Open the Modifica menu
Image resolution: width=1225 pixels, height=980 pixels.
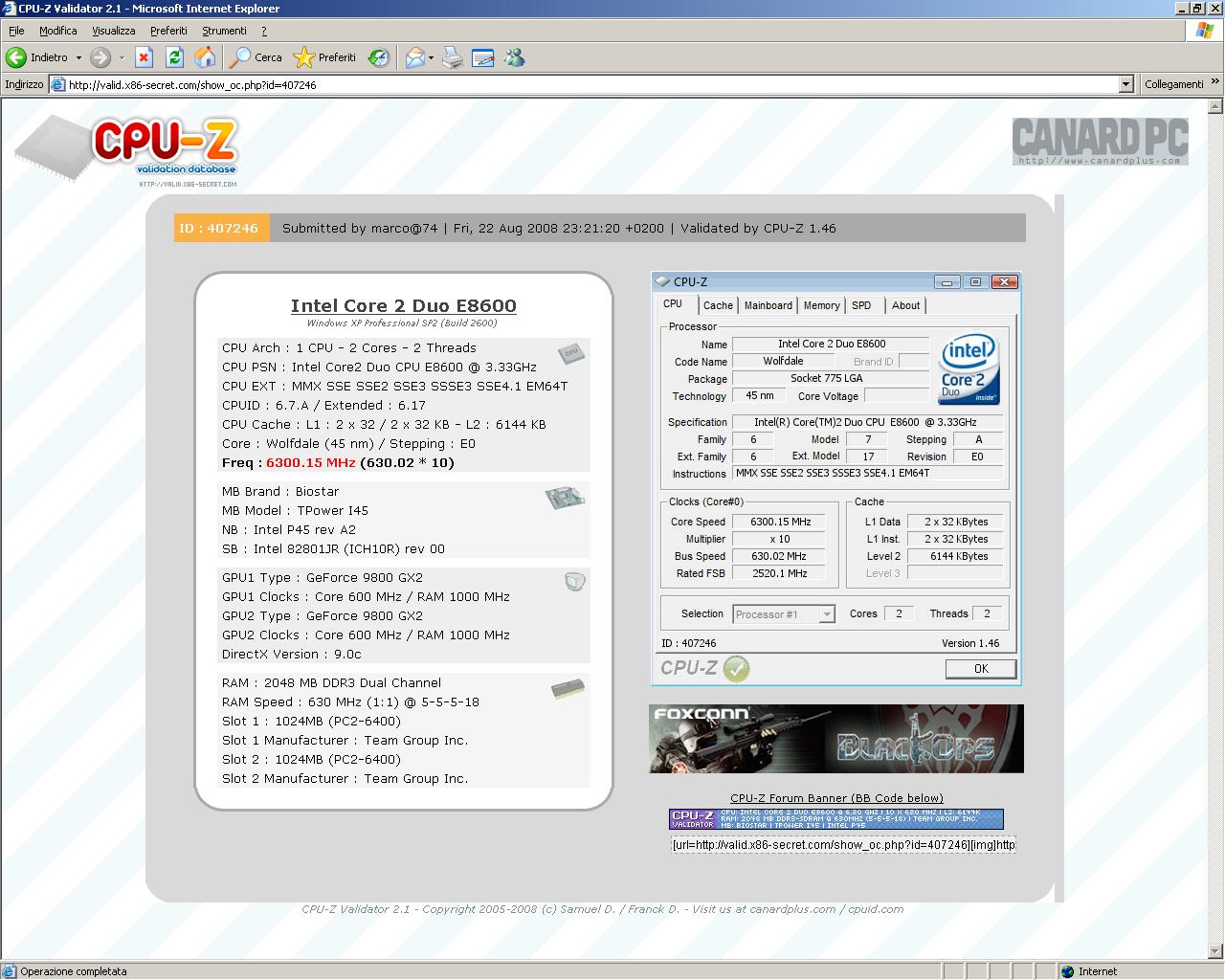click(58, 31)
